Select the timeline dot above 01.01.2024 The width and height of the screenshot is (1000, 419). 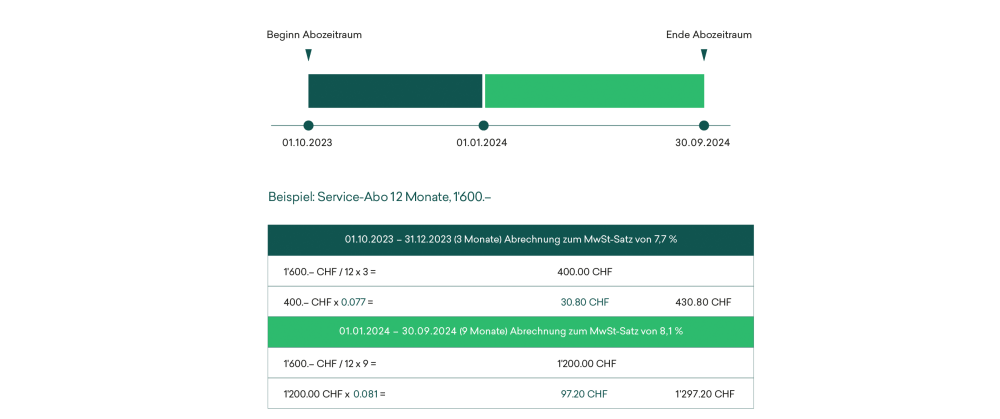tap(483, 126)
